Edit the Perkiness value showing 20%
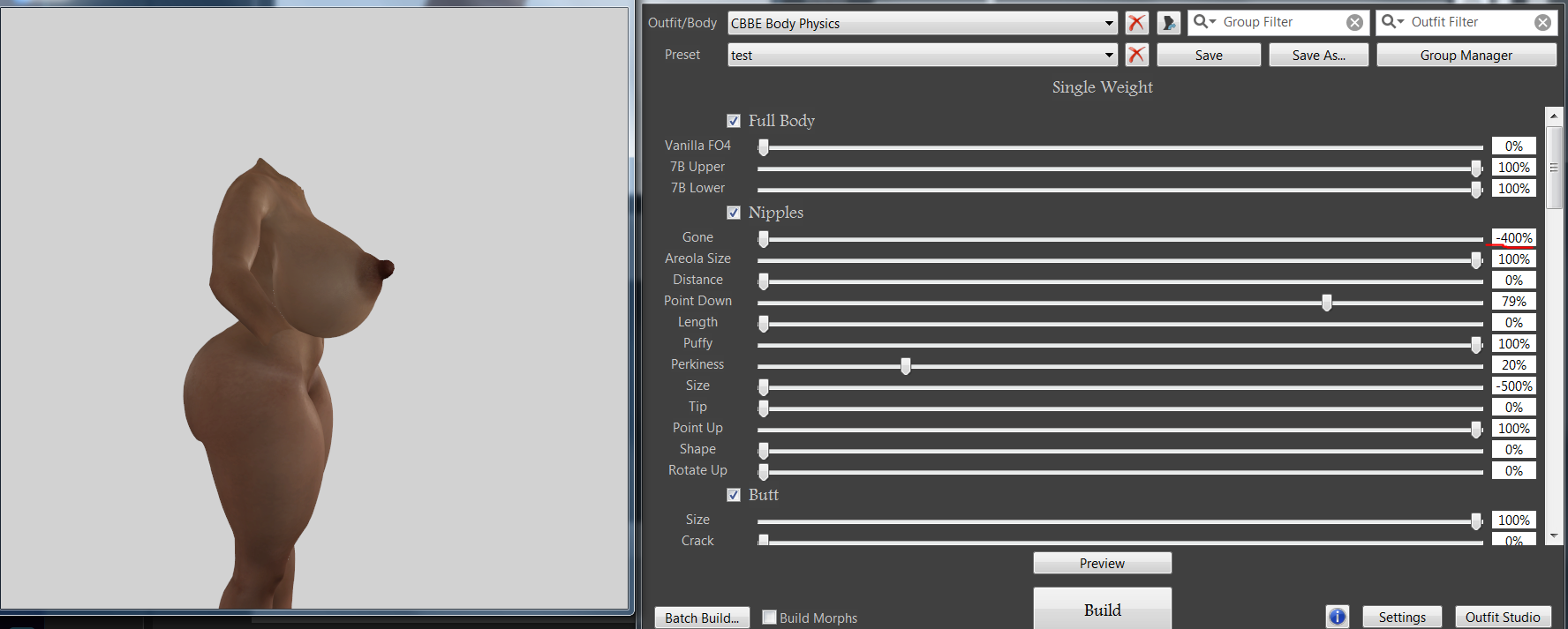This screenshot has height=629, width=1568. pyautogui.click(x=1514, y=365)
